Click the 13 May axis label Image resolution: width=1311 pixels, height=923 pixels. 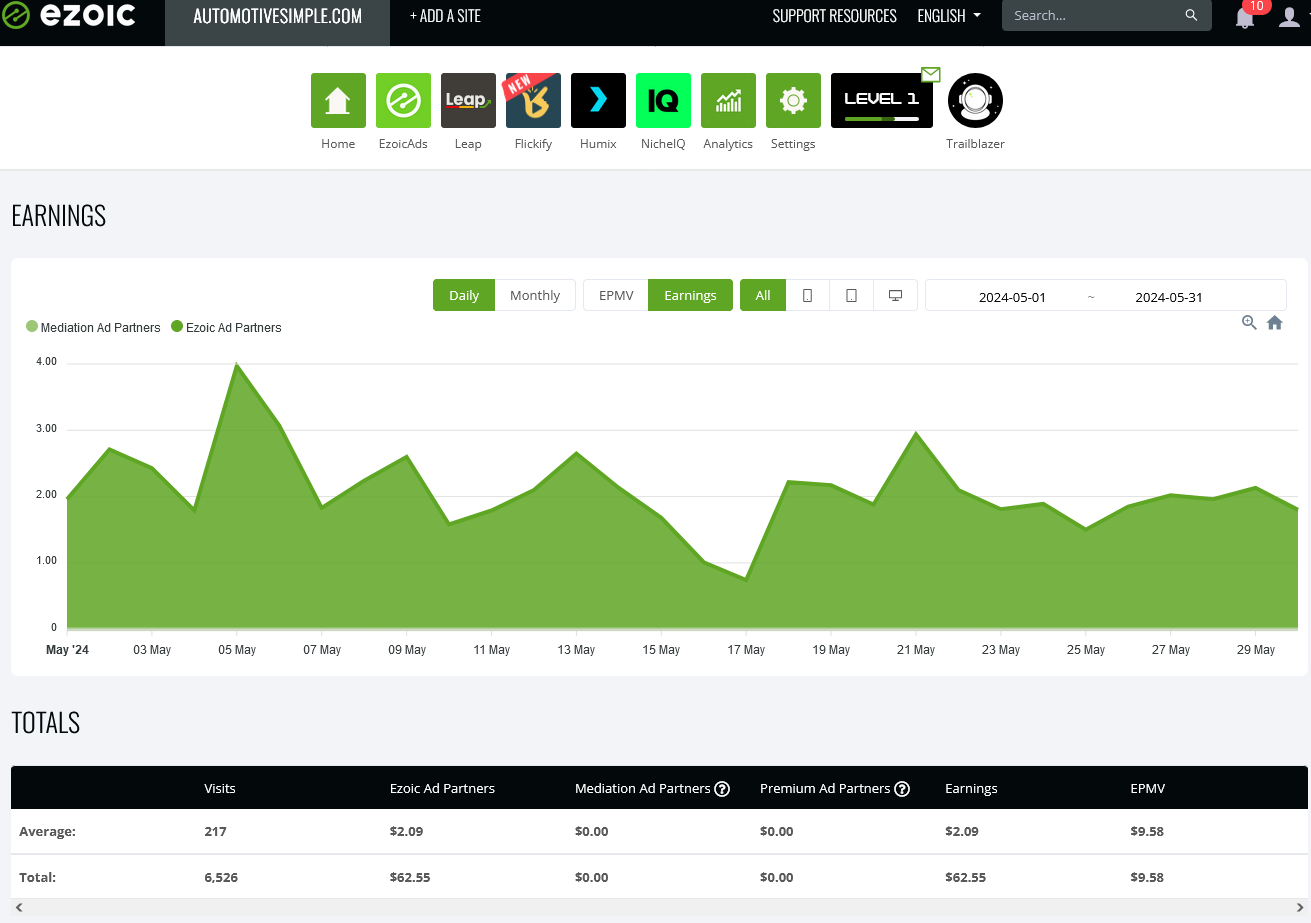[576, 650]
